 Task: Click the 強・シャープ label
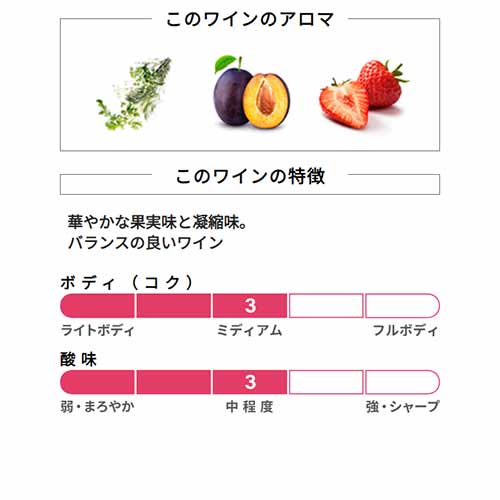(403, 407)
